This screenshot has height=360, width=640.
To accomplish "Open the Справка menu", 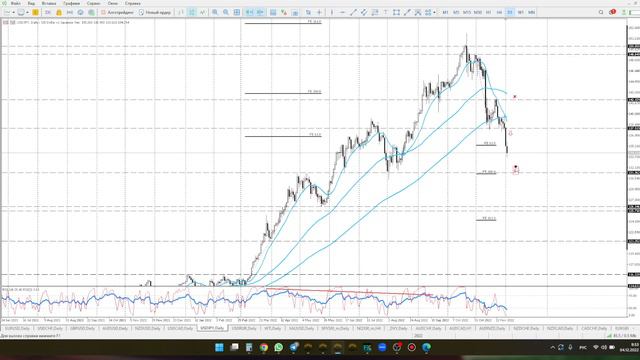I will point(133,3).
